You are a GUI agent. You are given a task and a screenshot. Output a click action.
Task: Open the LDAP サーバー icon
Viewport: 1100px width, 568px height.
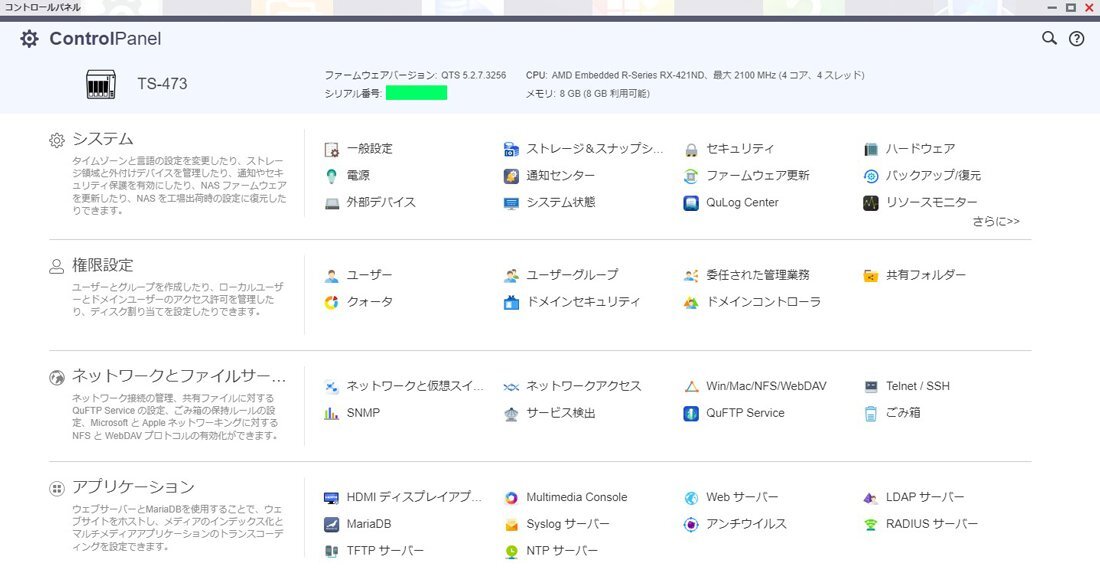871,498
